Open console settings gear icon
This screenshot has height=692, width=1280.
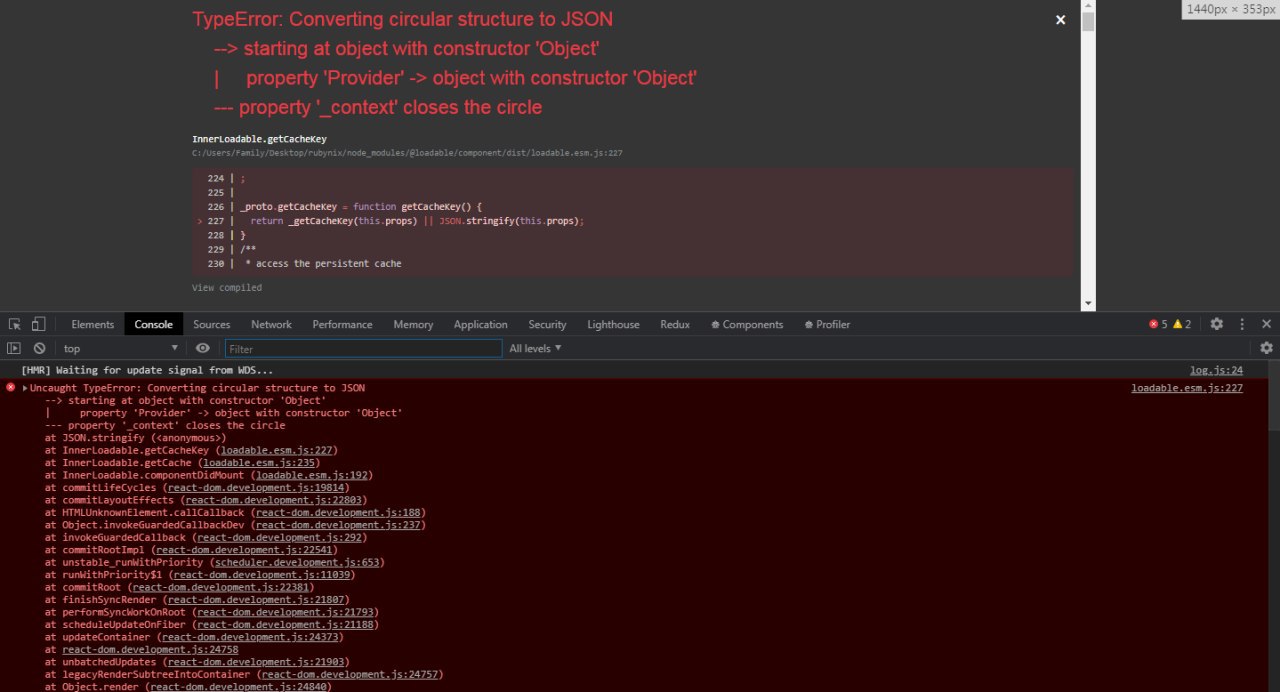1266,348
